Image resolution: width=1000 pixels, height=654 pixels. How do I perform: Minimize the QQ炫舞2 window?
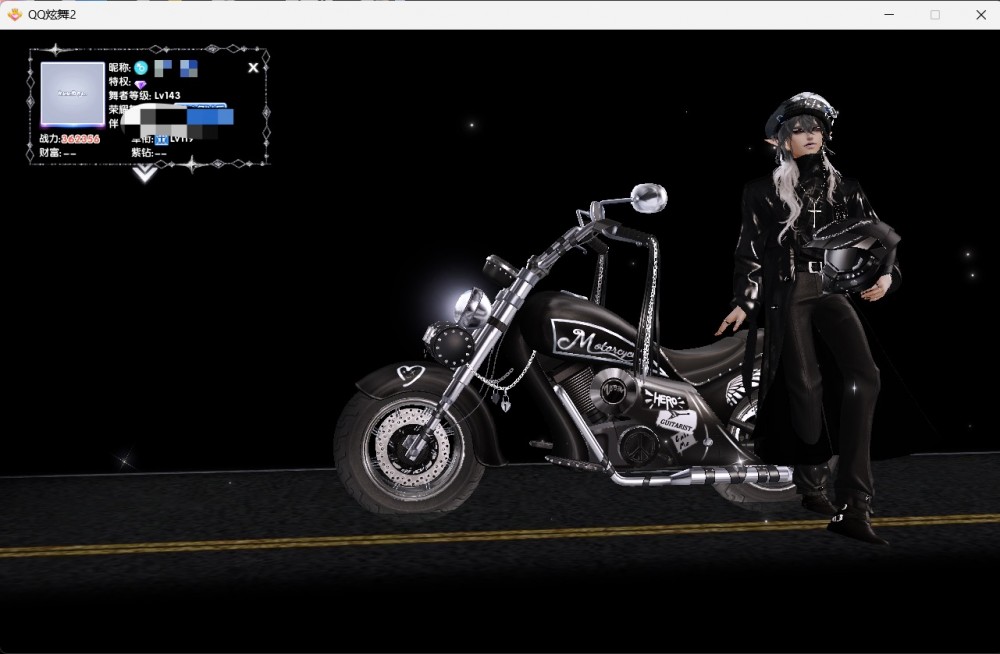[x=889, y=14]
